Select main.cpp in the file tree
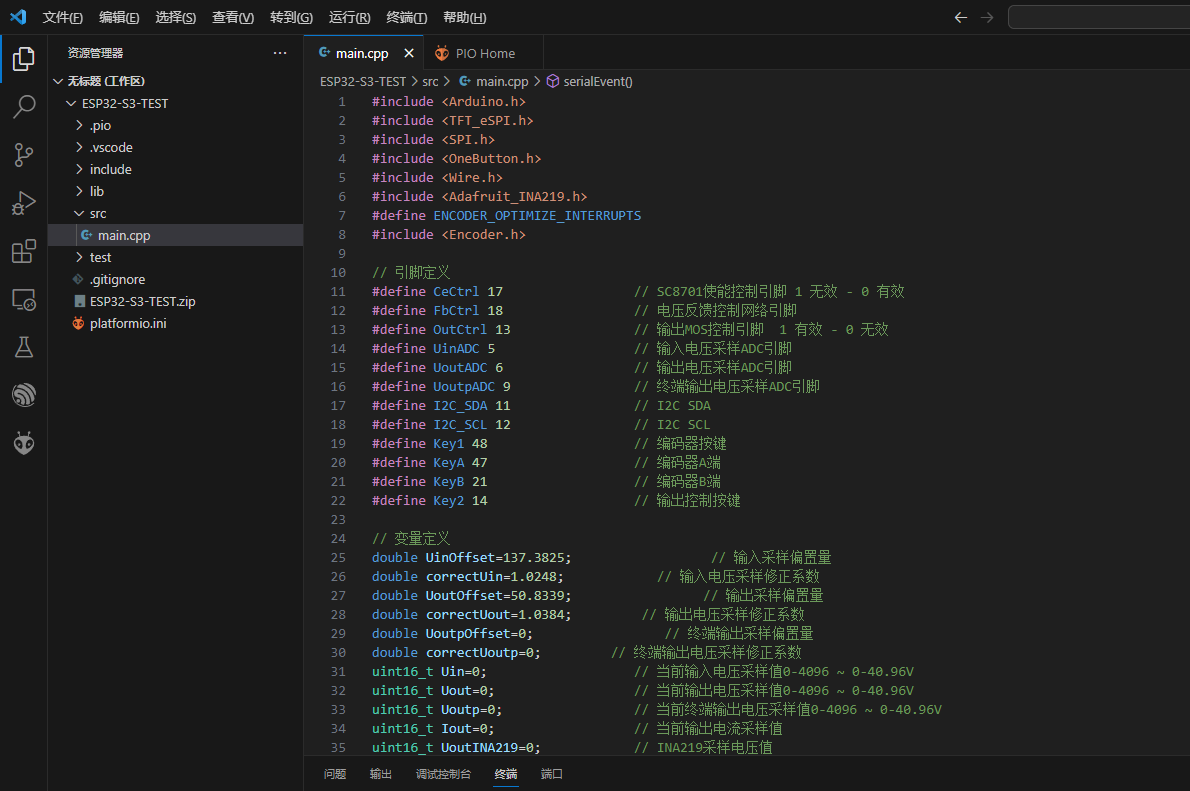This screenshot has width=1190, height=791. click(175, 235)
